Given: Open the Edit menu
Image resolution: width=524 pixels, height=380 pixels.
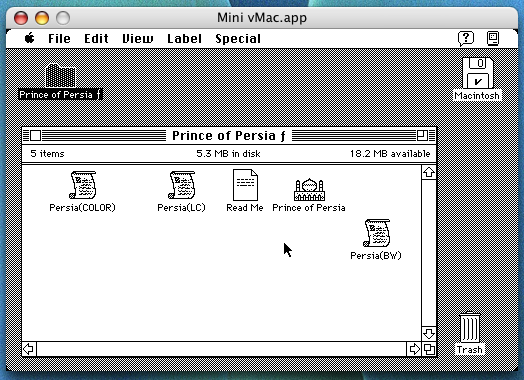Looking at the screenshot, I should (x=96, y=39).
